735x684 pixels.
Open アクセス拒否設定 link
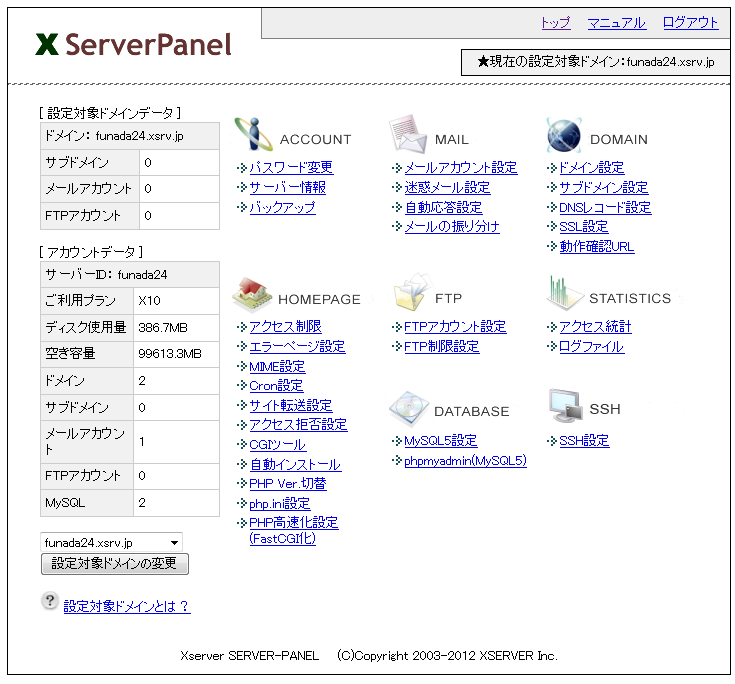coord(298,424)
